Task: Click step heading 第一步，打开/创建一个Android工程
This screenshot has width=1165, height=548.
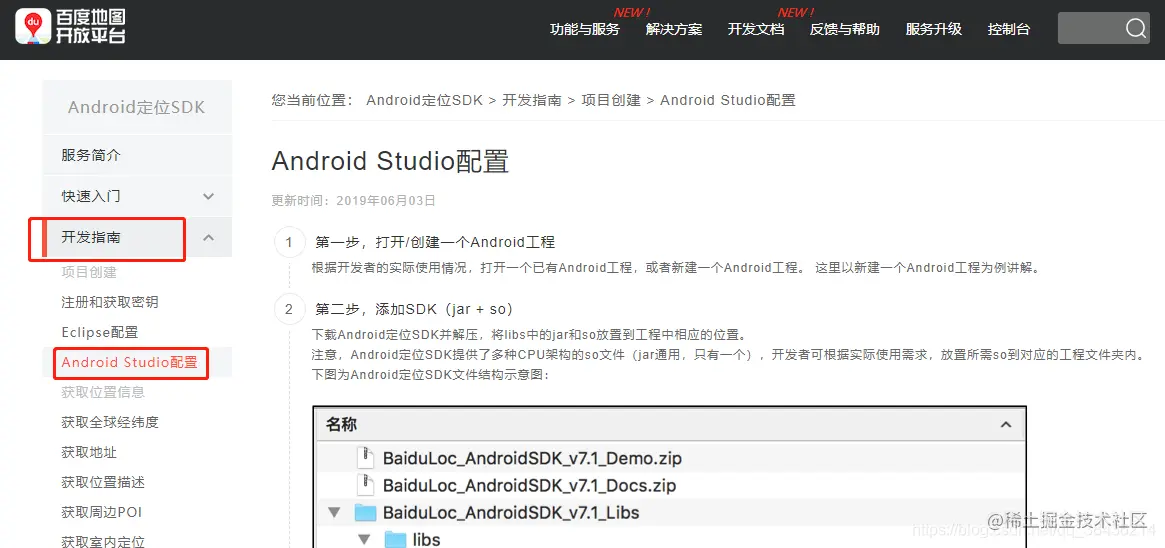Action: pyautogui.click(x=435, y=242)
